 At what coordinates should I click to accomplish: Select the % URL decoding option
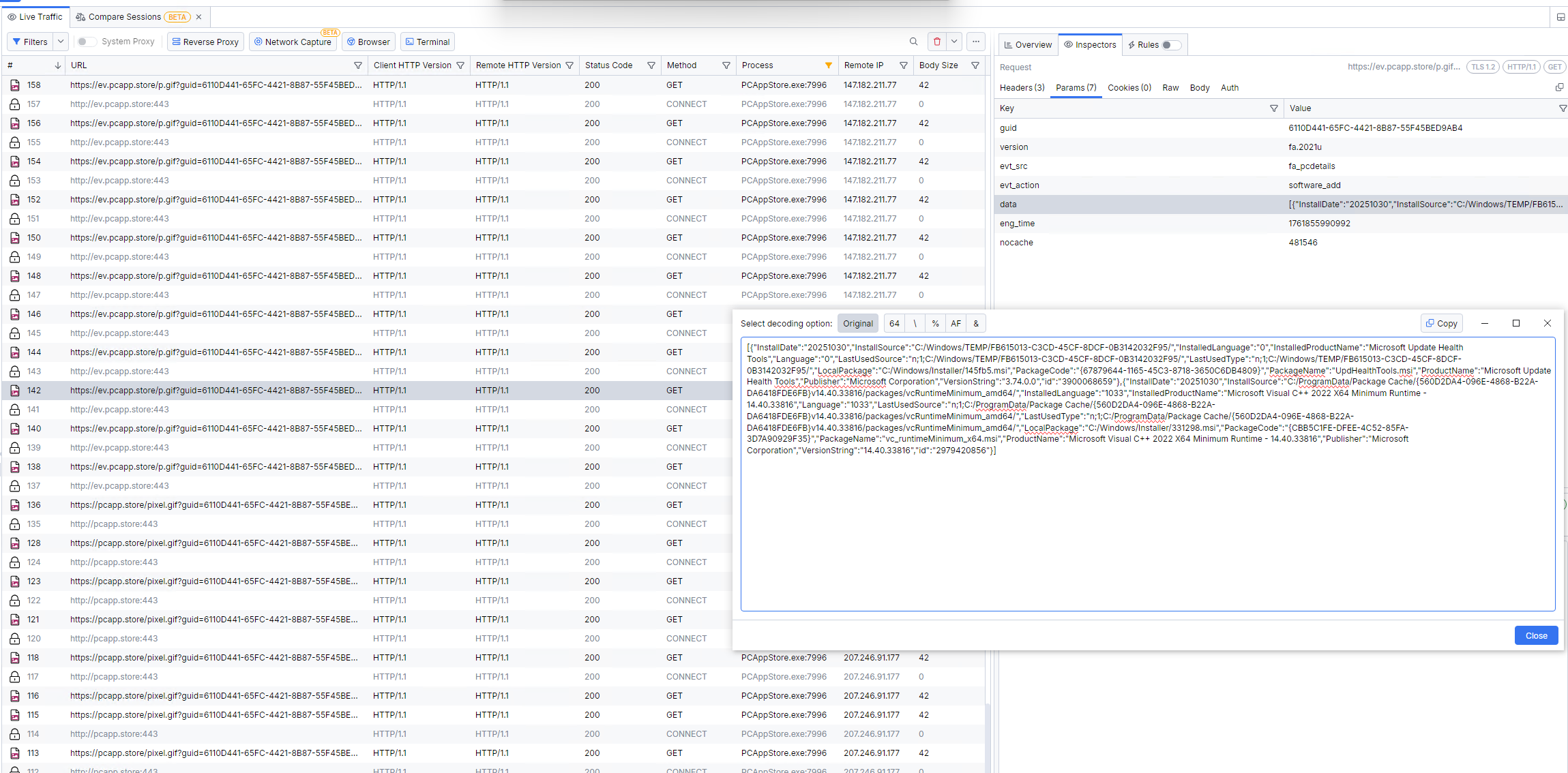[935, 324]
